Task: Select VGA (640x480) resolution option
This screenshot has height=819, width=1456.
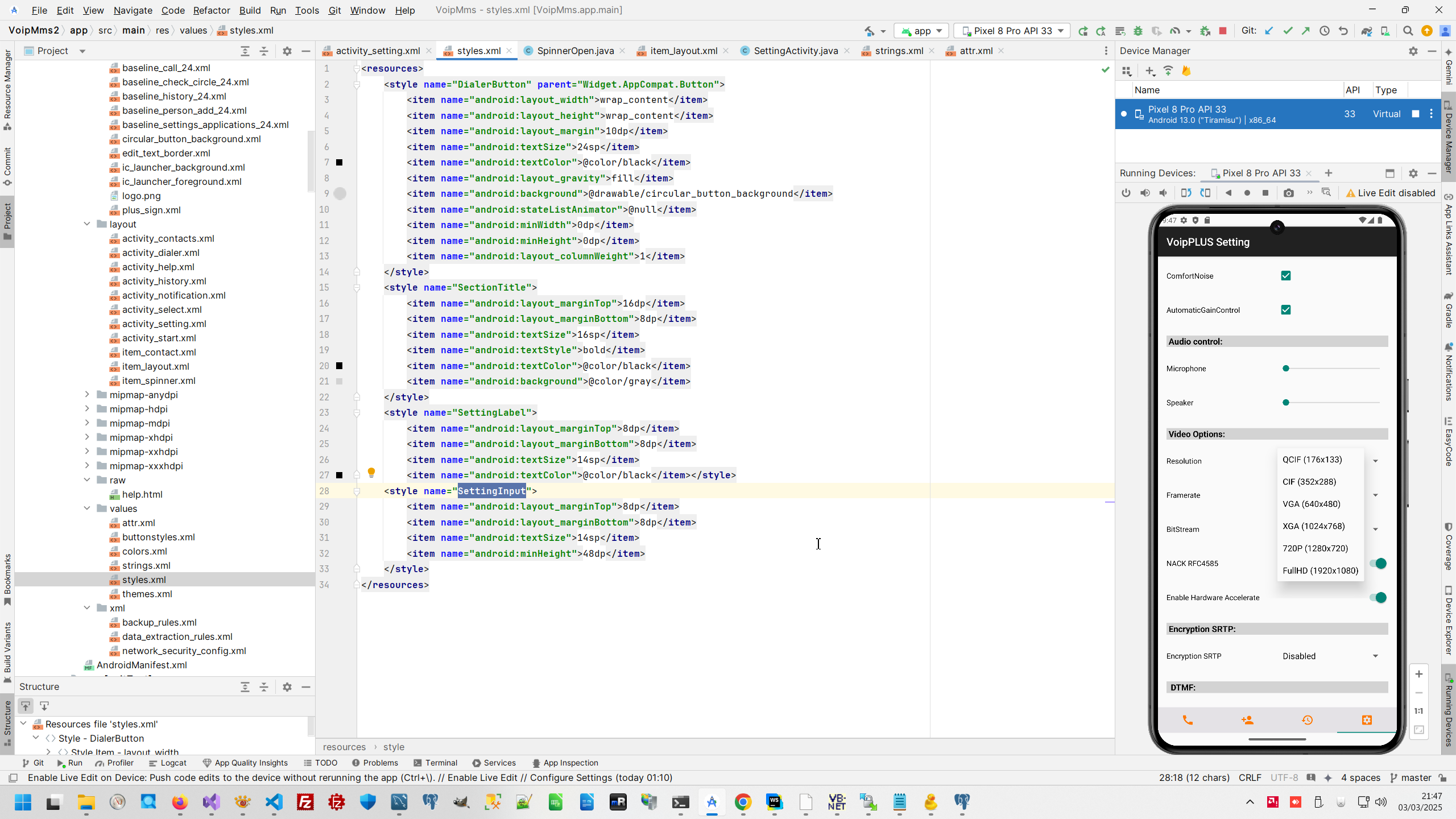Action: (1312, 504)
